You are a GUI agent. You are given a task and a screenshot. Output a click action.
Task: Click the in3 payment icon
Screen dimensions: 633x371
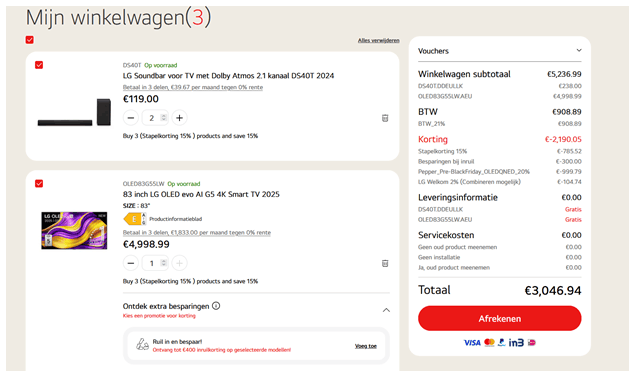516,343
